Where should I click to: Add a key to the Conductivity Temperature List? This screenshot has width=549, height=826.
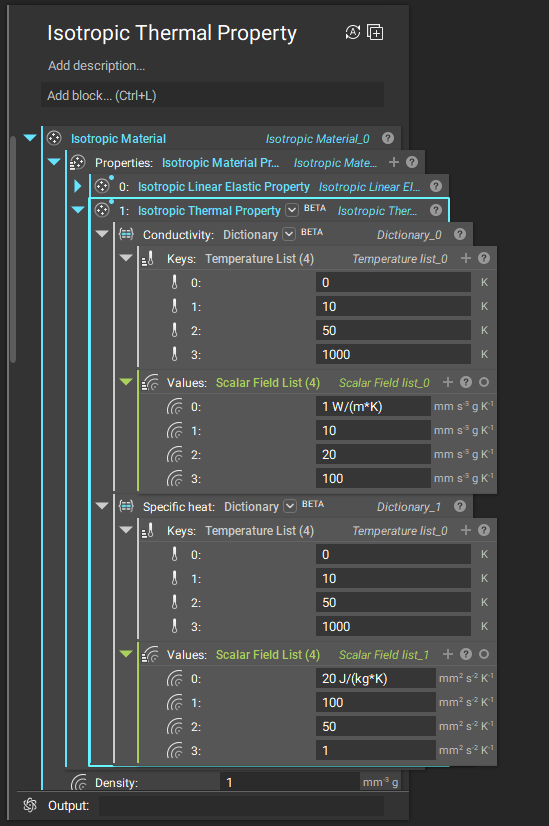(466, 258)
